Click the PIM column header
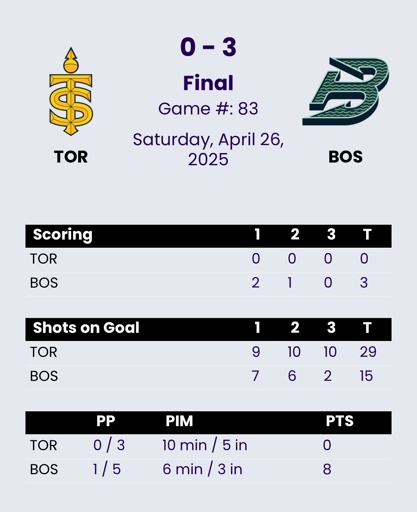 pyautogui.click(x=179, y=421)
